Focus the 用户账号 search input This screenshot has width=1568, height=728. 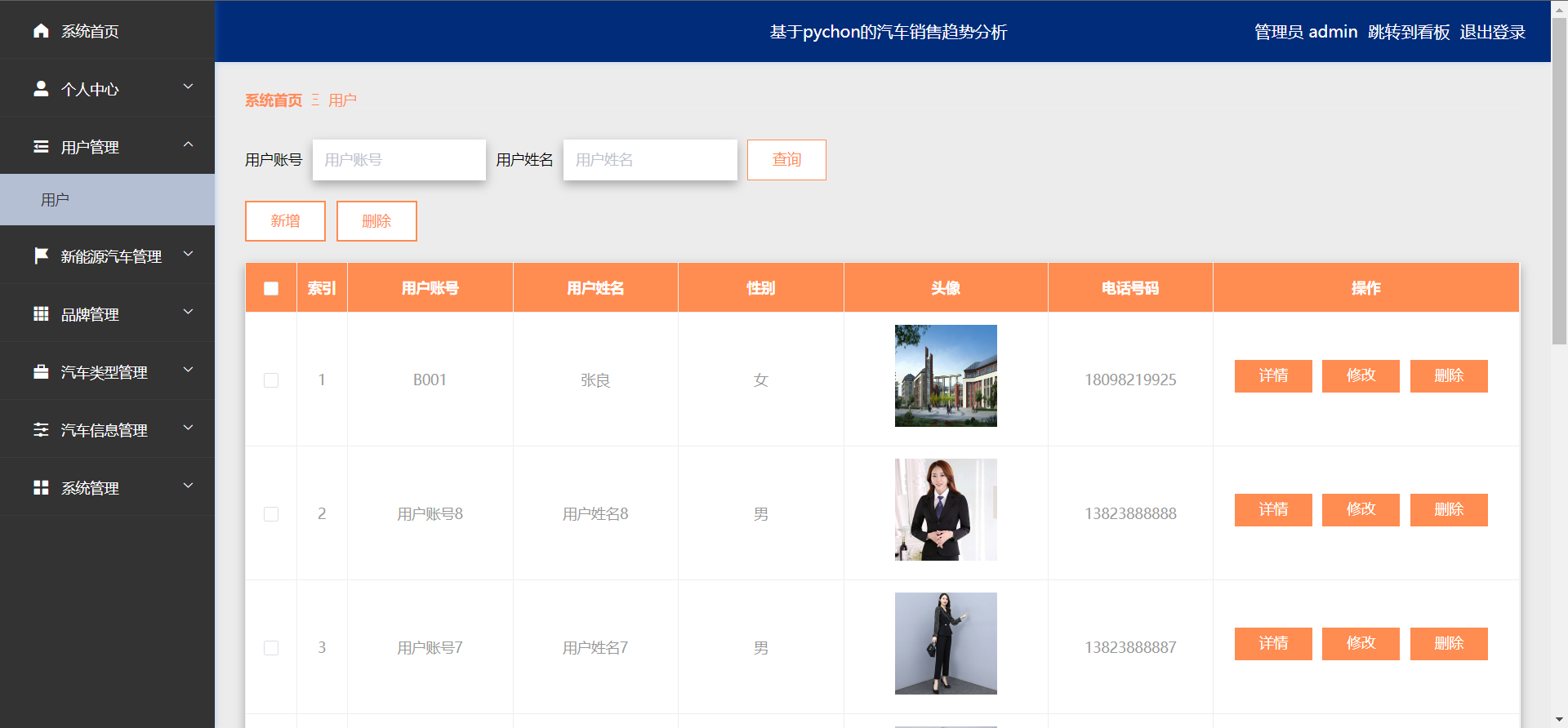pyautogui.click(x=399, y=160)
